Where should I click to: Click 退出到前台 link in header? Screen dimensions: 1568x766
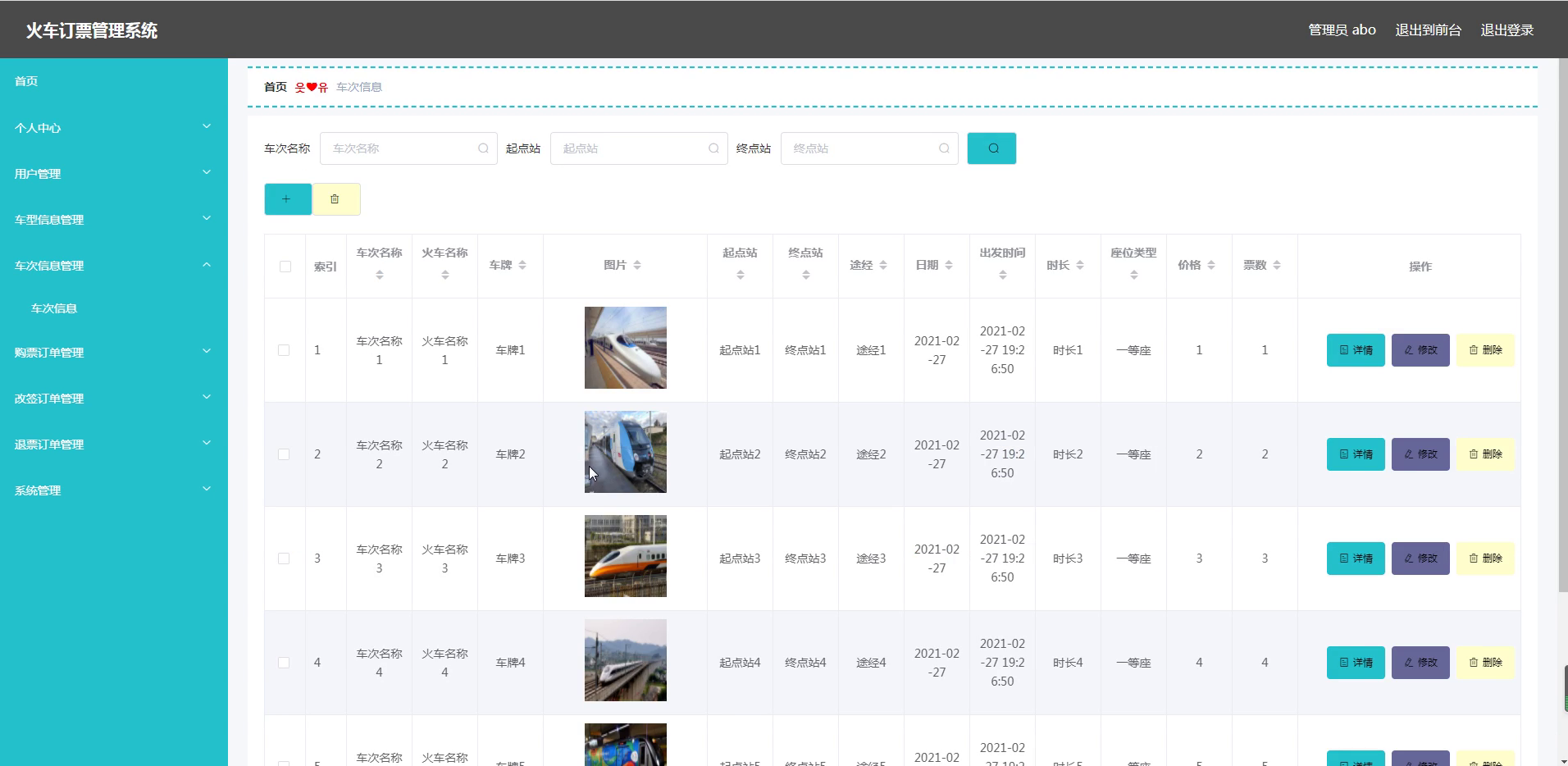click(x=1428, y=30)
